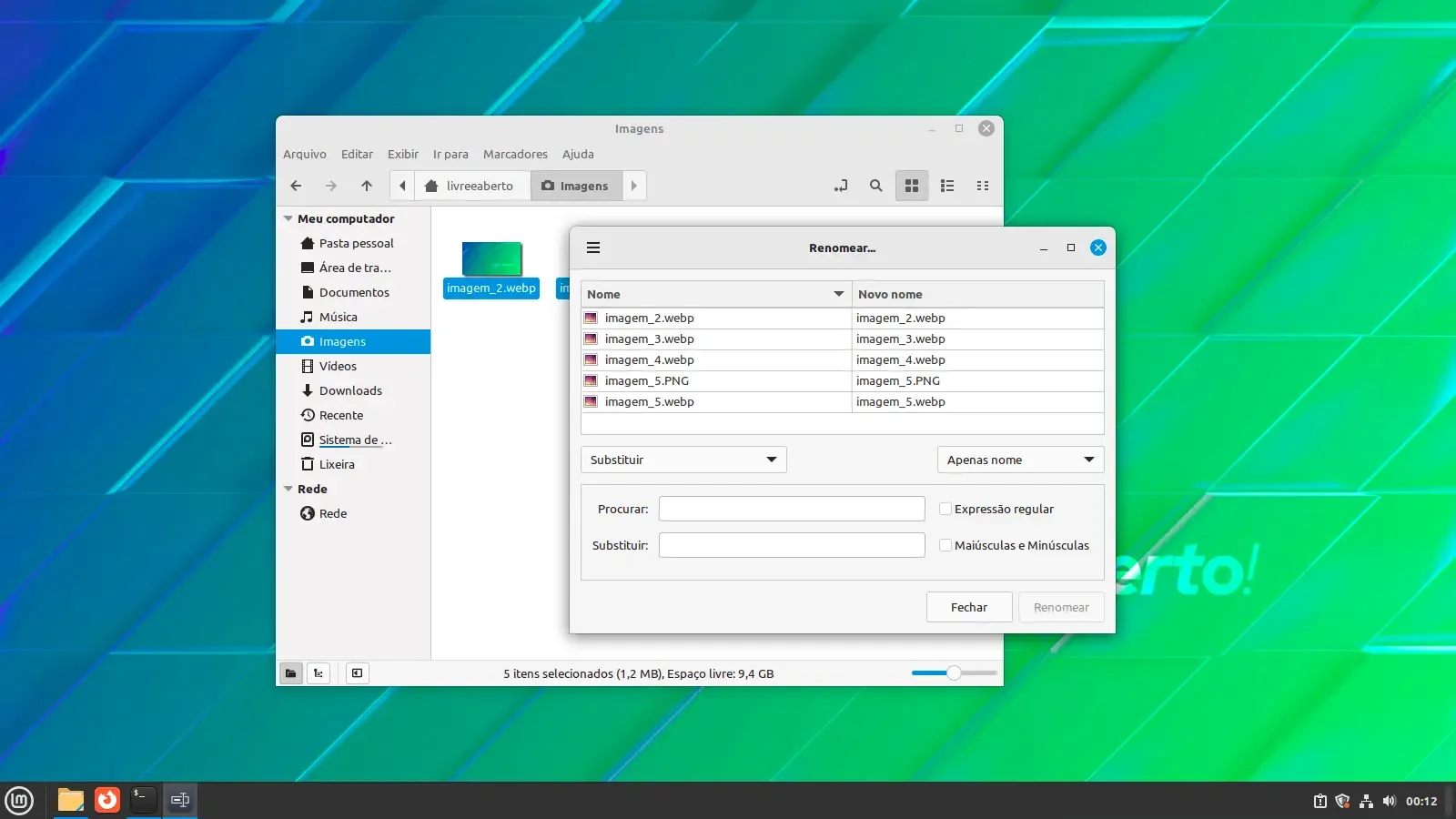Open Pasta pessoal in sidebar

point(353,243)
